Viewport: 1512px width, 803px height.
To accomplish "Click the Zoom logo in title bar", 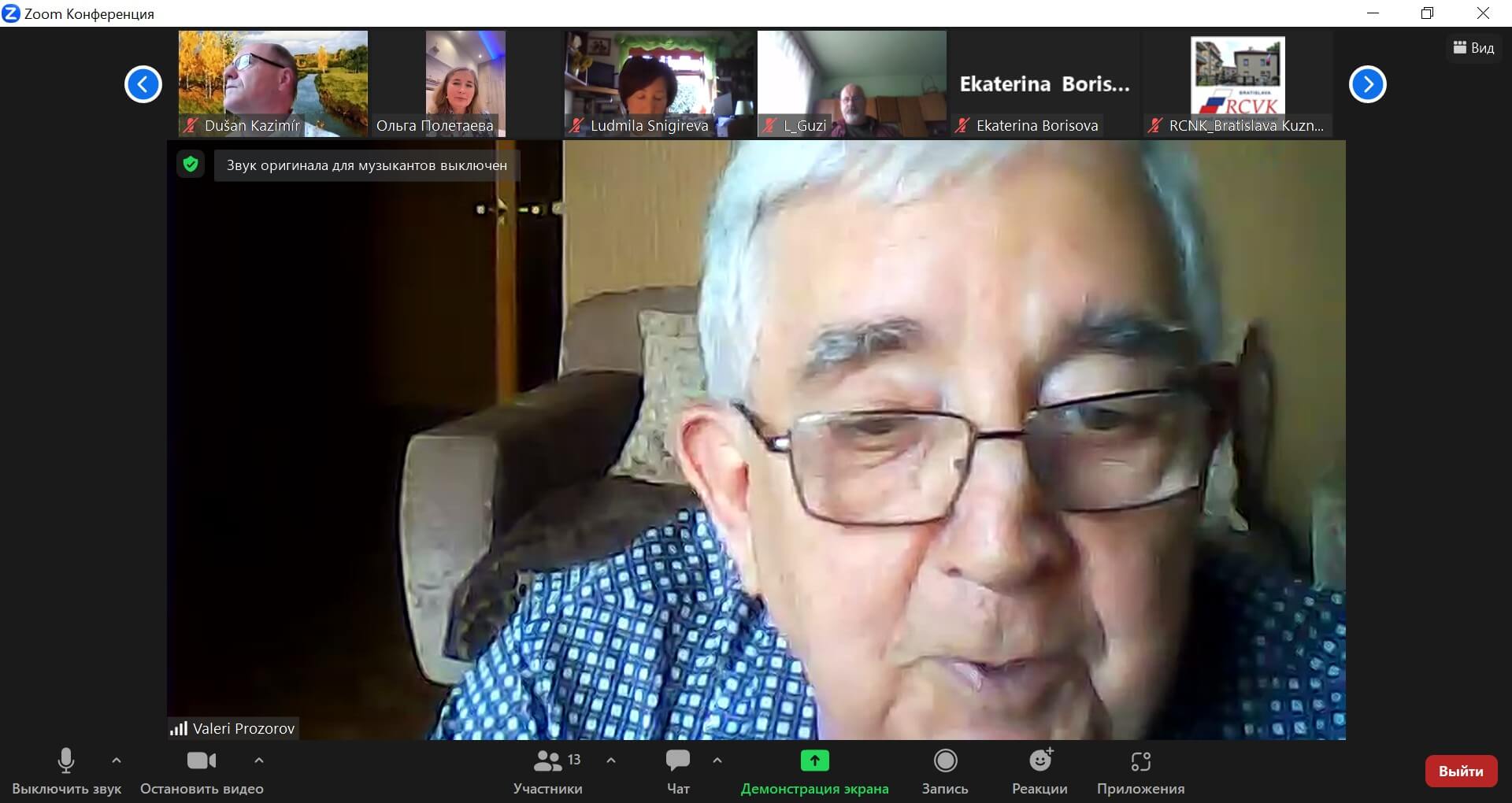I will 11,13.
